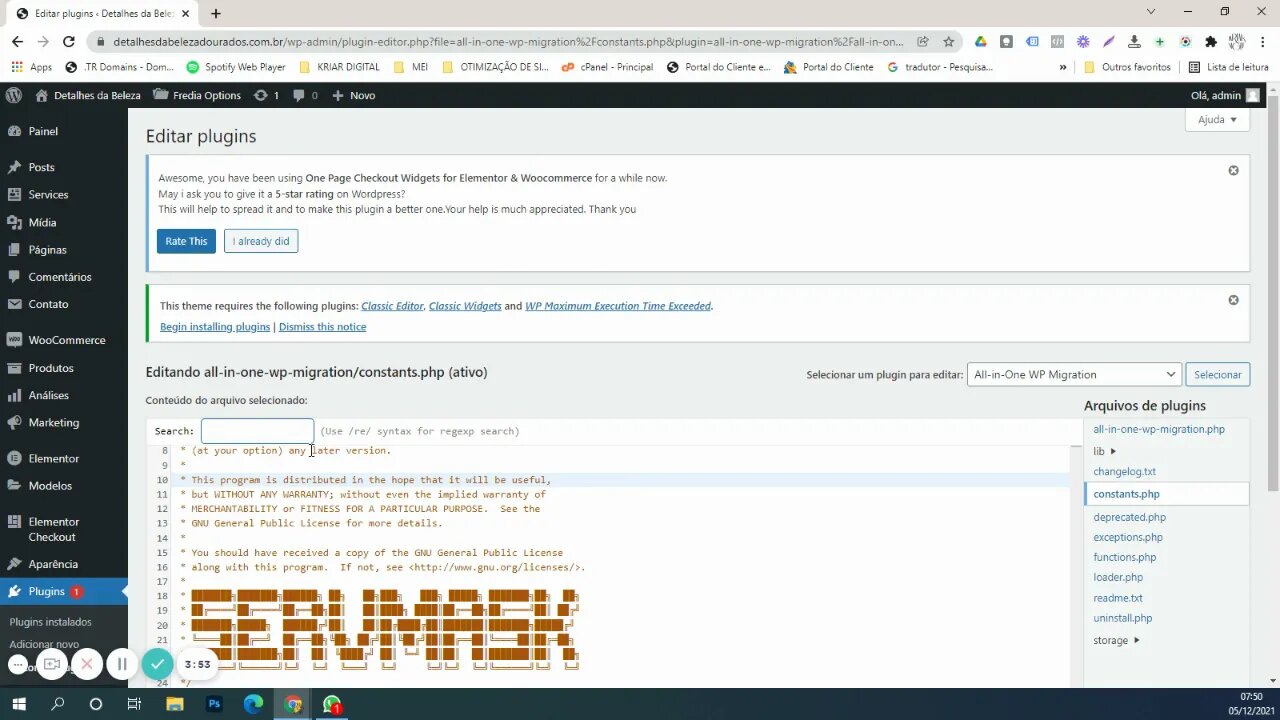Screen dimensions: 1280x720
Task: Open recorder more options ellipsis button
Action: pos(18,664)
